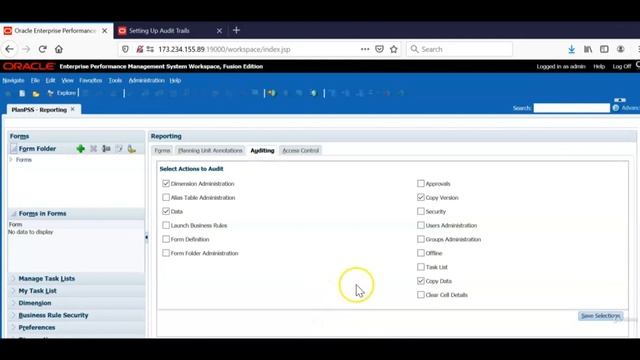This screenshot has height=360, width=640.
Task: Click the Advanced search icon
Action: (616, 108)
